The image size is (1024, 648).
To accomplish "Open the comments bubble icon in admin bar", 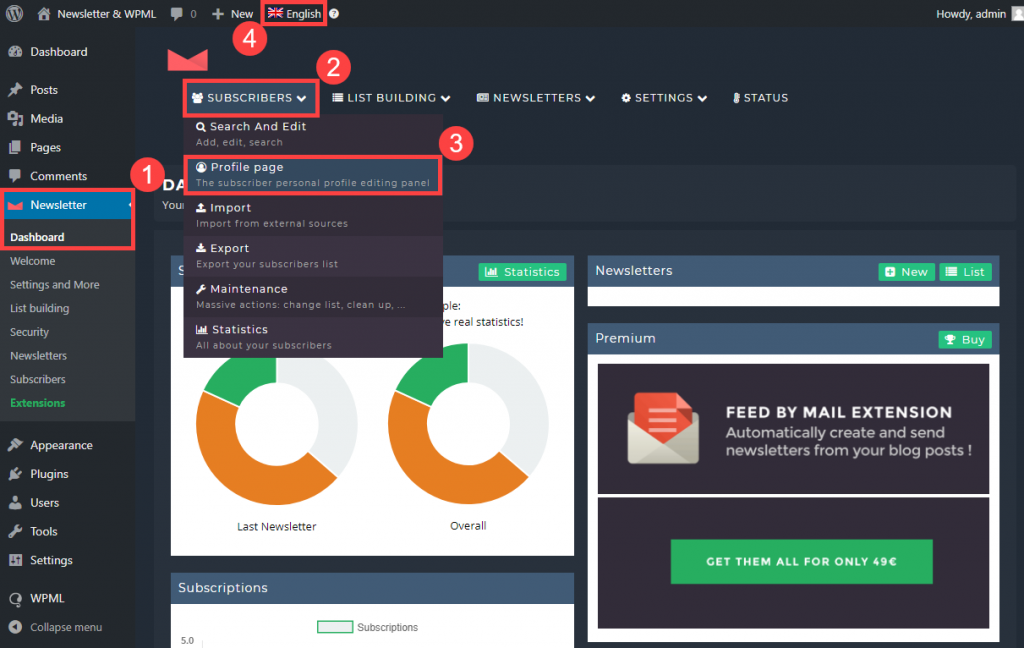I will (176, 14).
